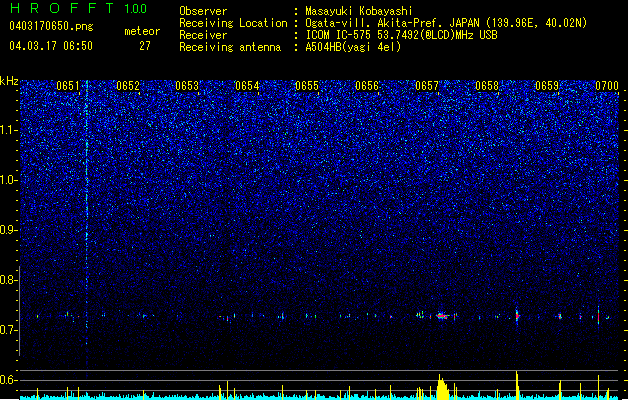Click the Receiving antenna label
629x400 pixels.
pos(230,47)
